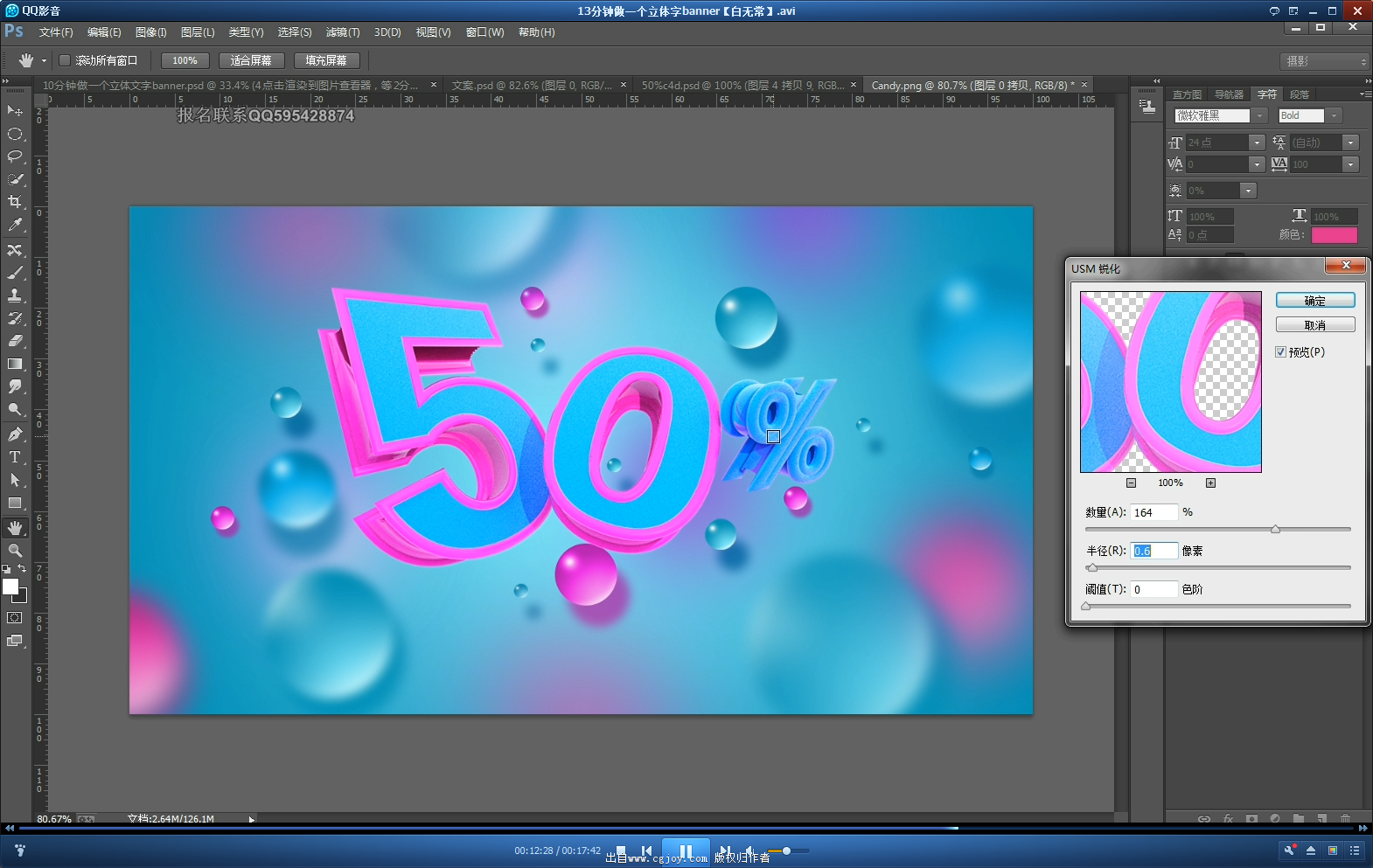Switch to the 段落 panel tab
The image size is (1373, 868).
(x=1300, y=94)
